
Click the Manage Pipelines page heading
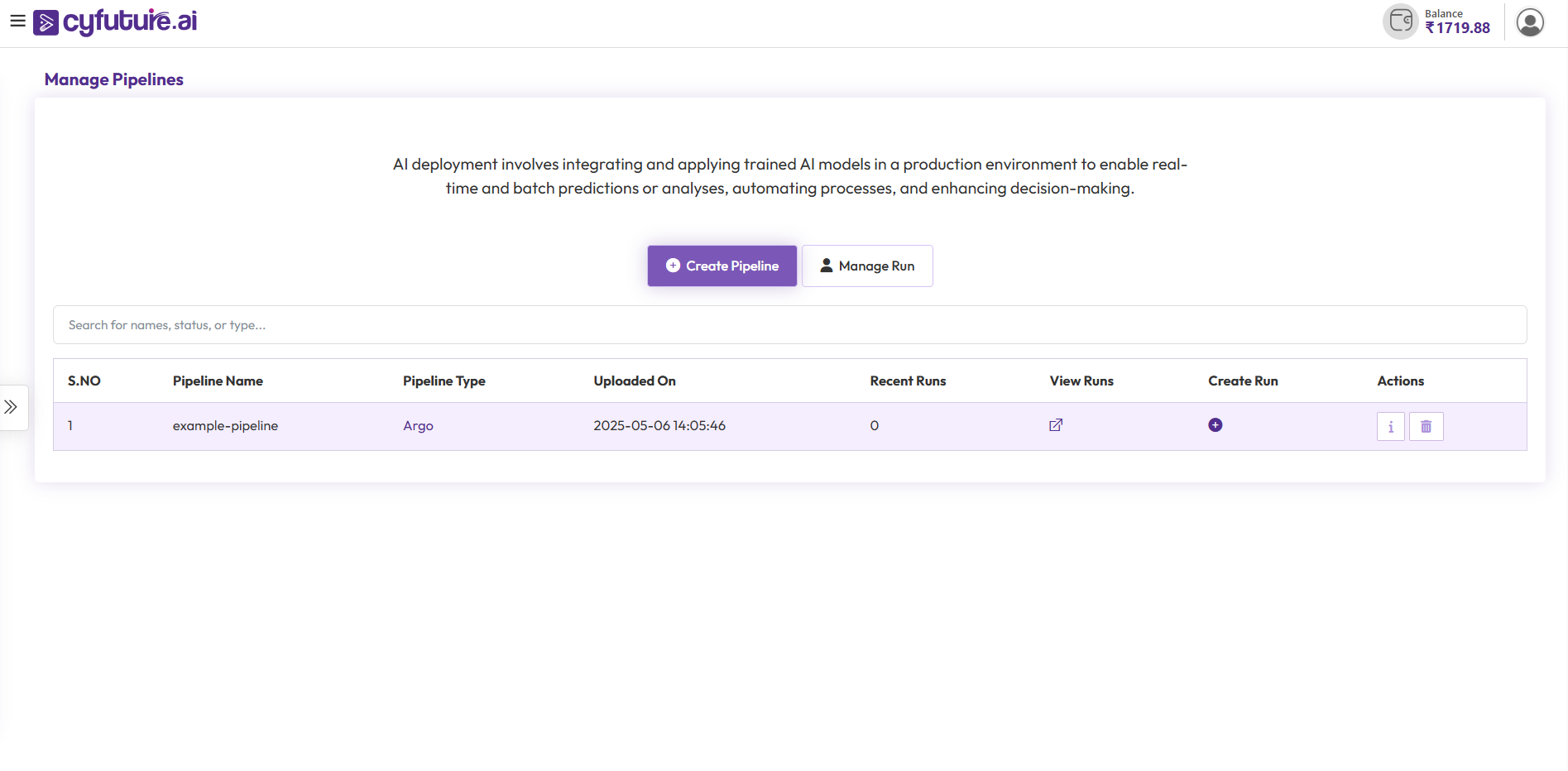pyautogui.click(x=114, y=79)
